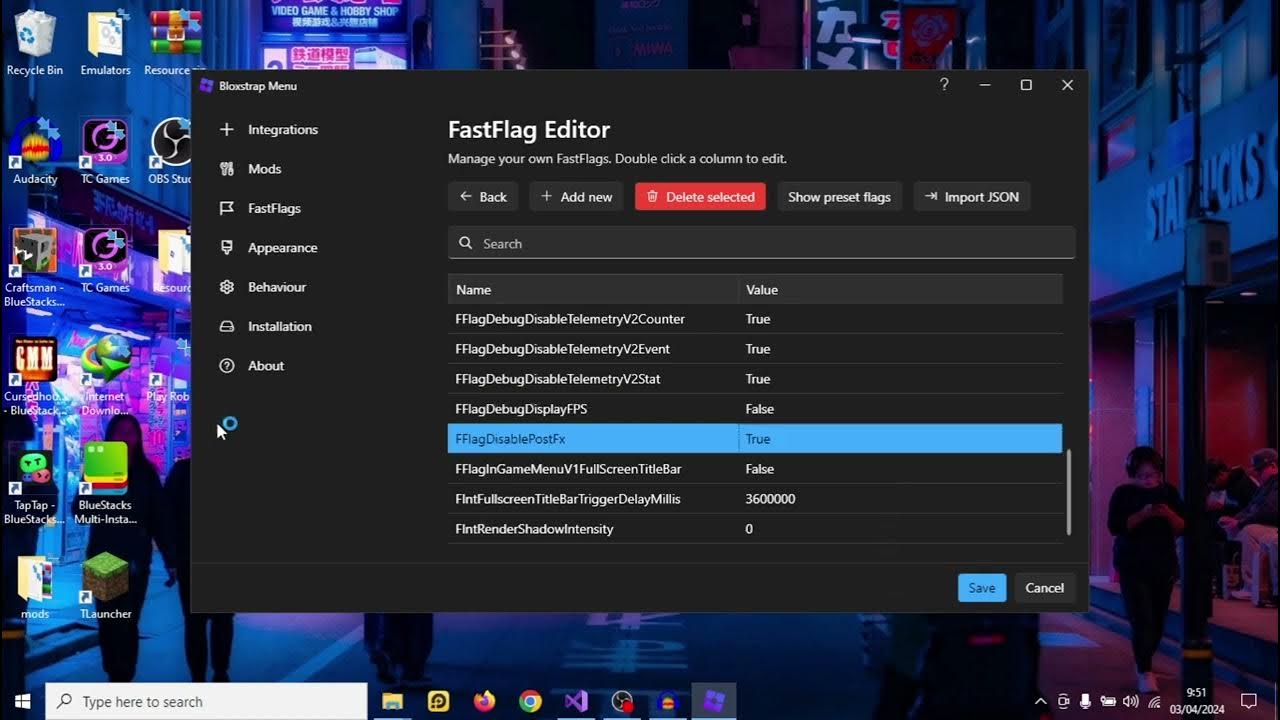This screenshot has height=720, width=1280.
Task: Click the Name column header
Action: (x=593, y=289)
